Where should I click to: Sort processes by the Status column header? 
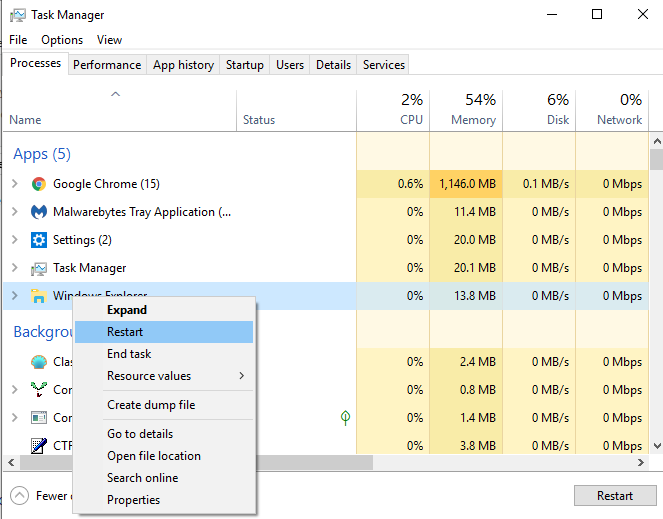296,110
